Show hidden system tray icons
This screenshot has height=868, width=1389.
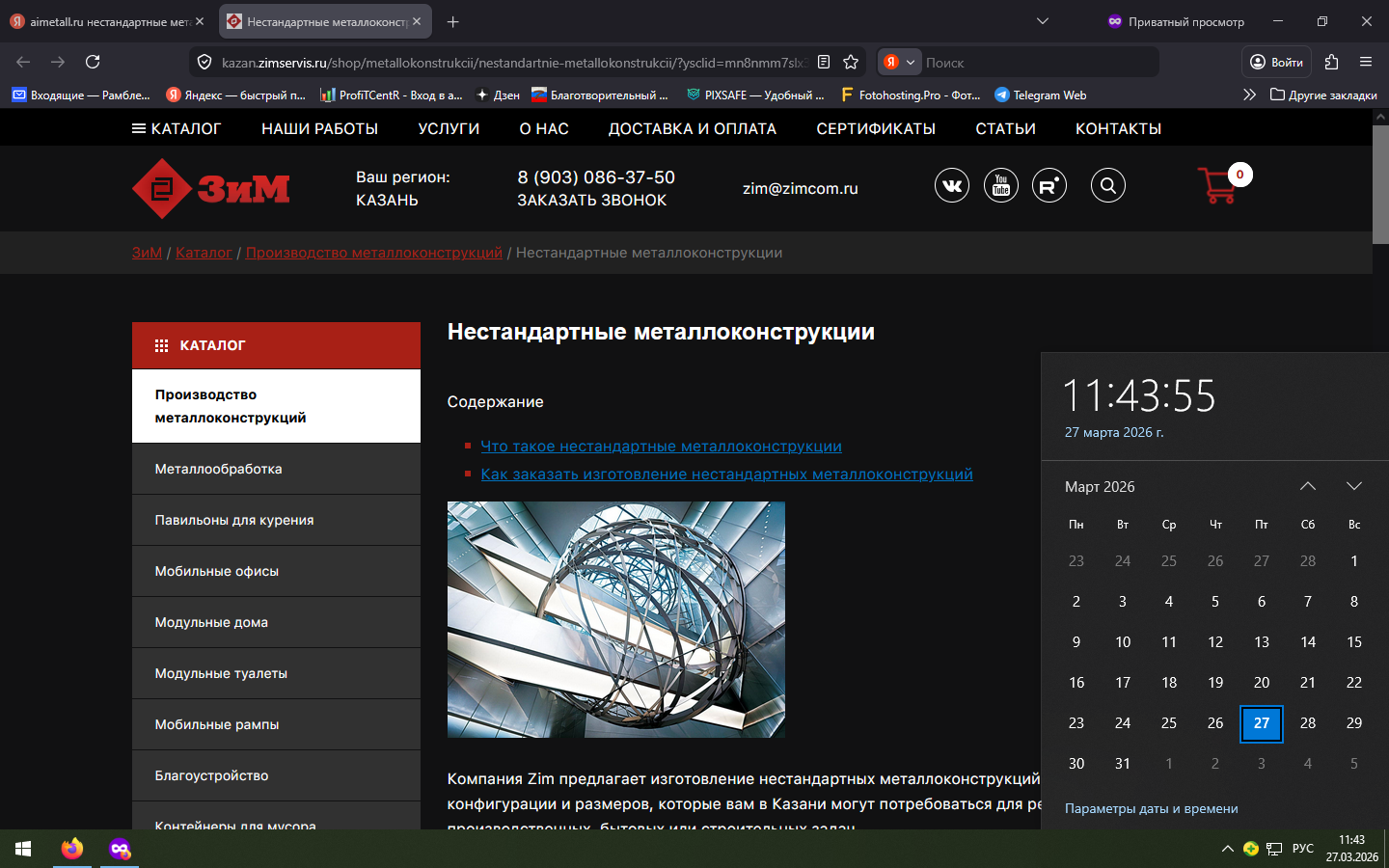click(x=1227, y=849)
